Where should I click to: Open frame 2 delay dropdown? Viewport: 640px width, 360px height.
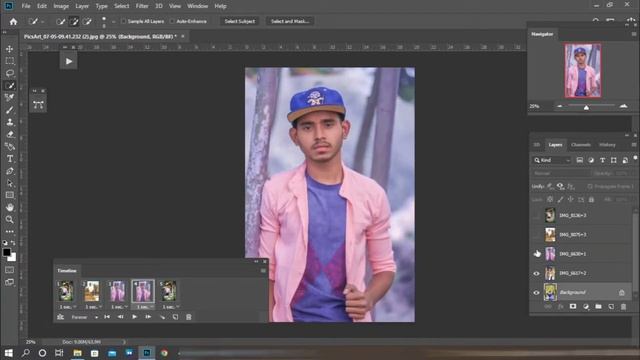pyautogui.click(x=100, y=307)
